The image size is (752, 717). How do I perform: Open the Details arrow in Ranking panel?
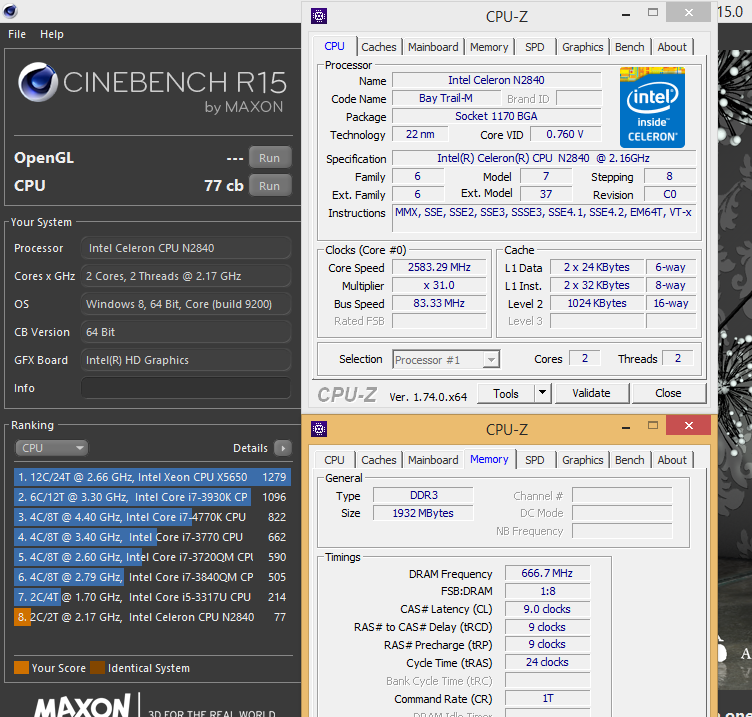[283, 448]
